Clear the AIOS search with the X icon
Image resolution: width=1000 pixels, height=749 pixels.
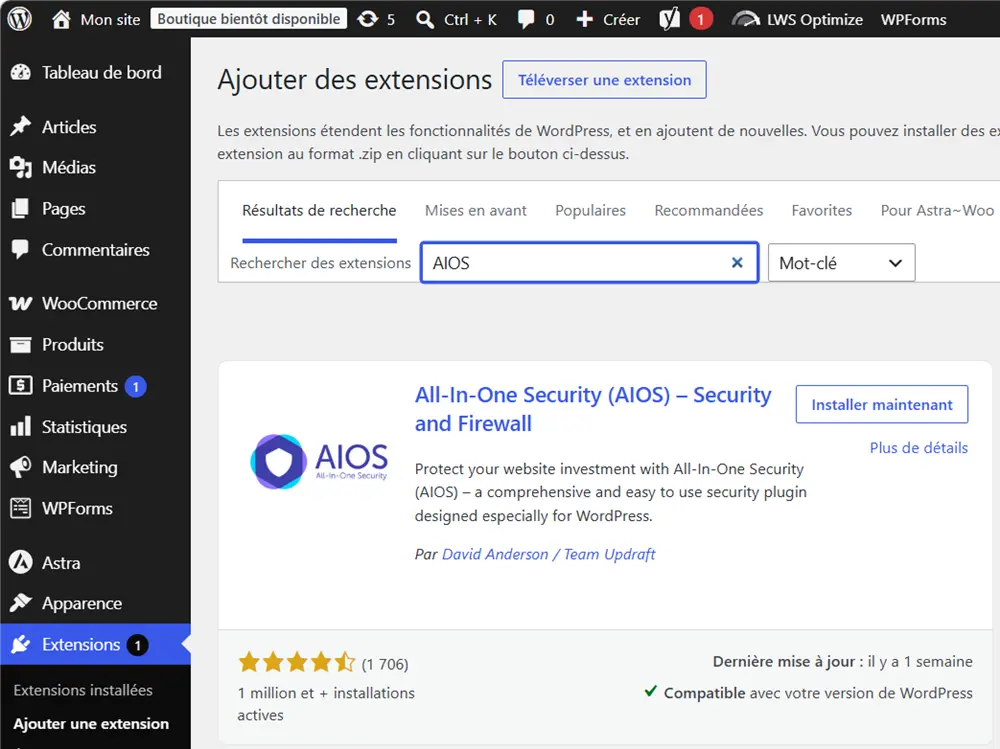(x=737, y=262)
